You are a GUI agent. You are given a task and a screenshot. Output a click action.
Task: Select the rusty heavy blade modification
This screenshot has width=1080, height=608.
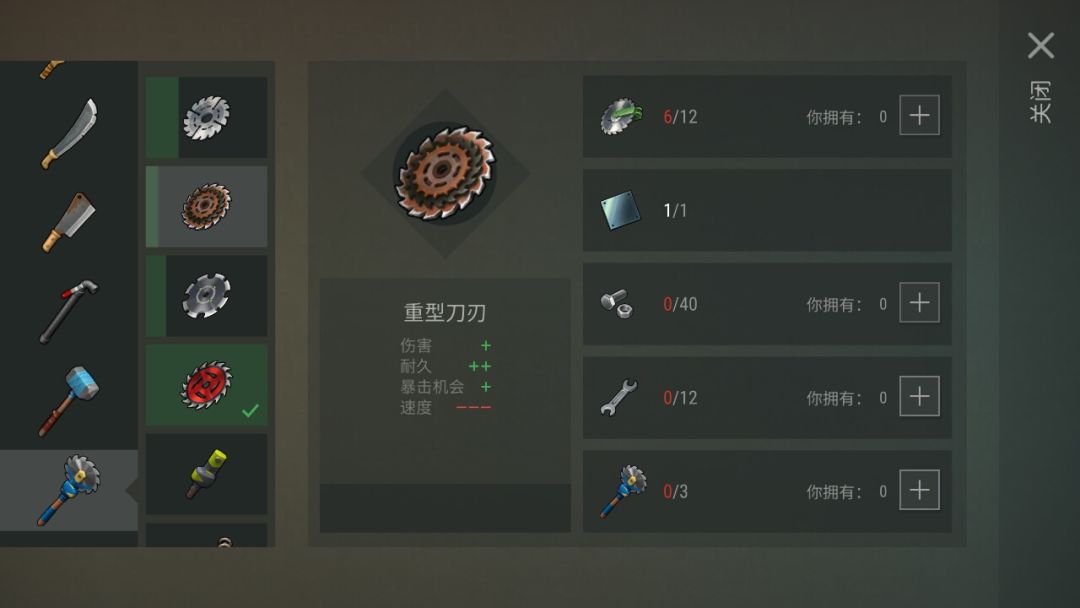click(207, 207)
